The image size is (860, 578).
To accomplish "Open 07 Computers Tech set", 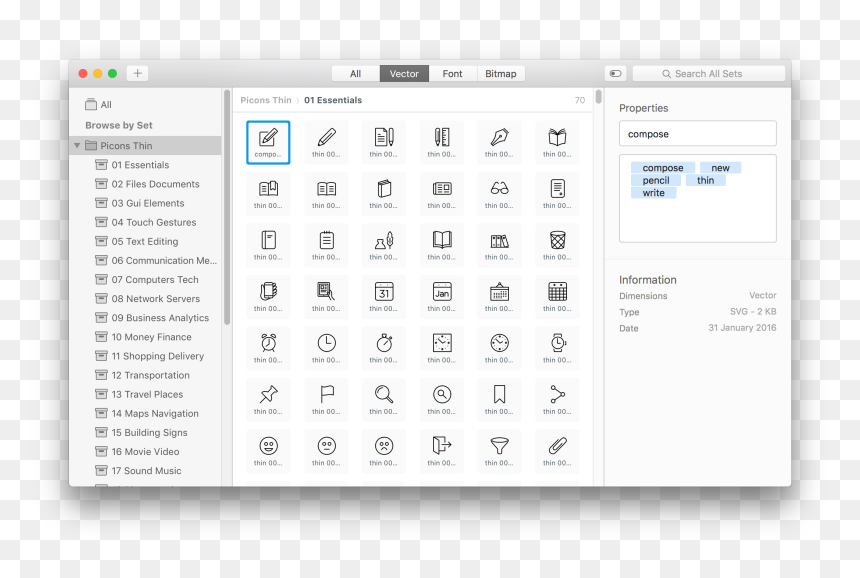I will [x=145, y=280].
